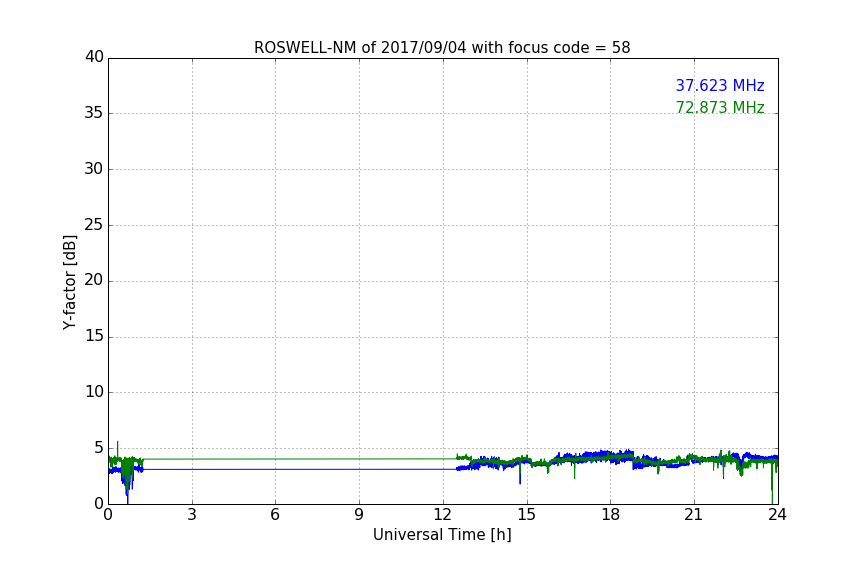Click the y-axis tick label '40'
This screenshot has height=576, width=864.
(94, 57)
